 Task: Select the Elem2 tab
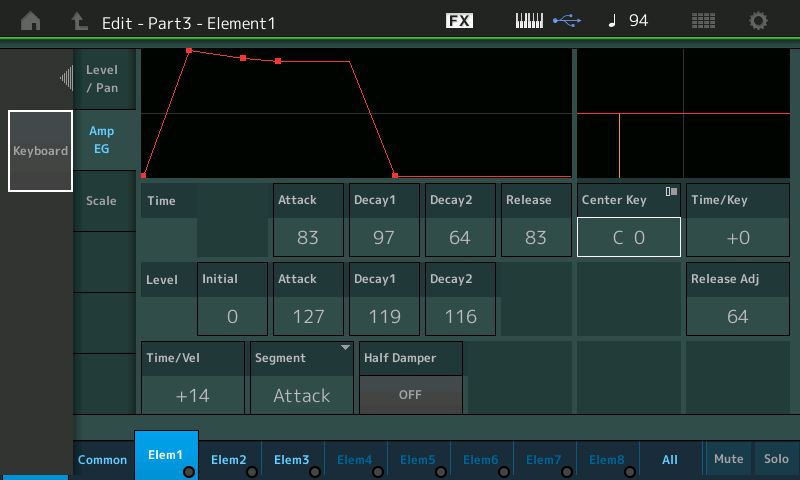pos(229,459)
